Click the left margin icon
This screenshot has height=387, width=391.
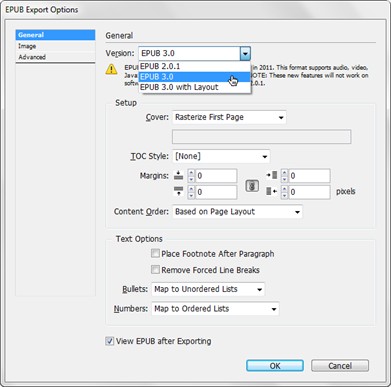pos(272,175)
